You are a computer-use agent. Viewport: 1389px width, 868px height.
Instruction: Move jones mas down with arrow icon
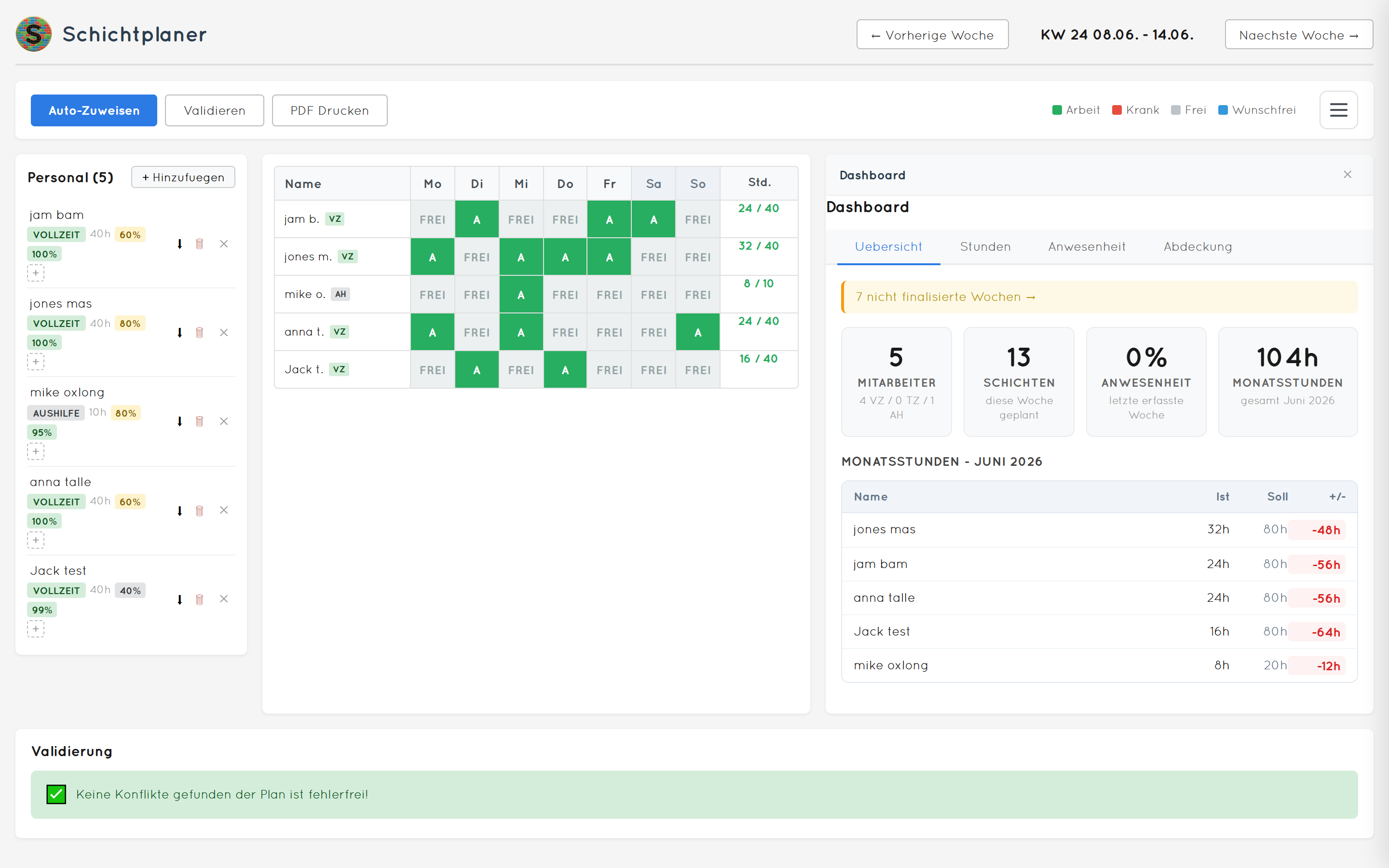pyautogui.click(x=179, y=332)
